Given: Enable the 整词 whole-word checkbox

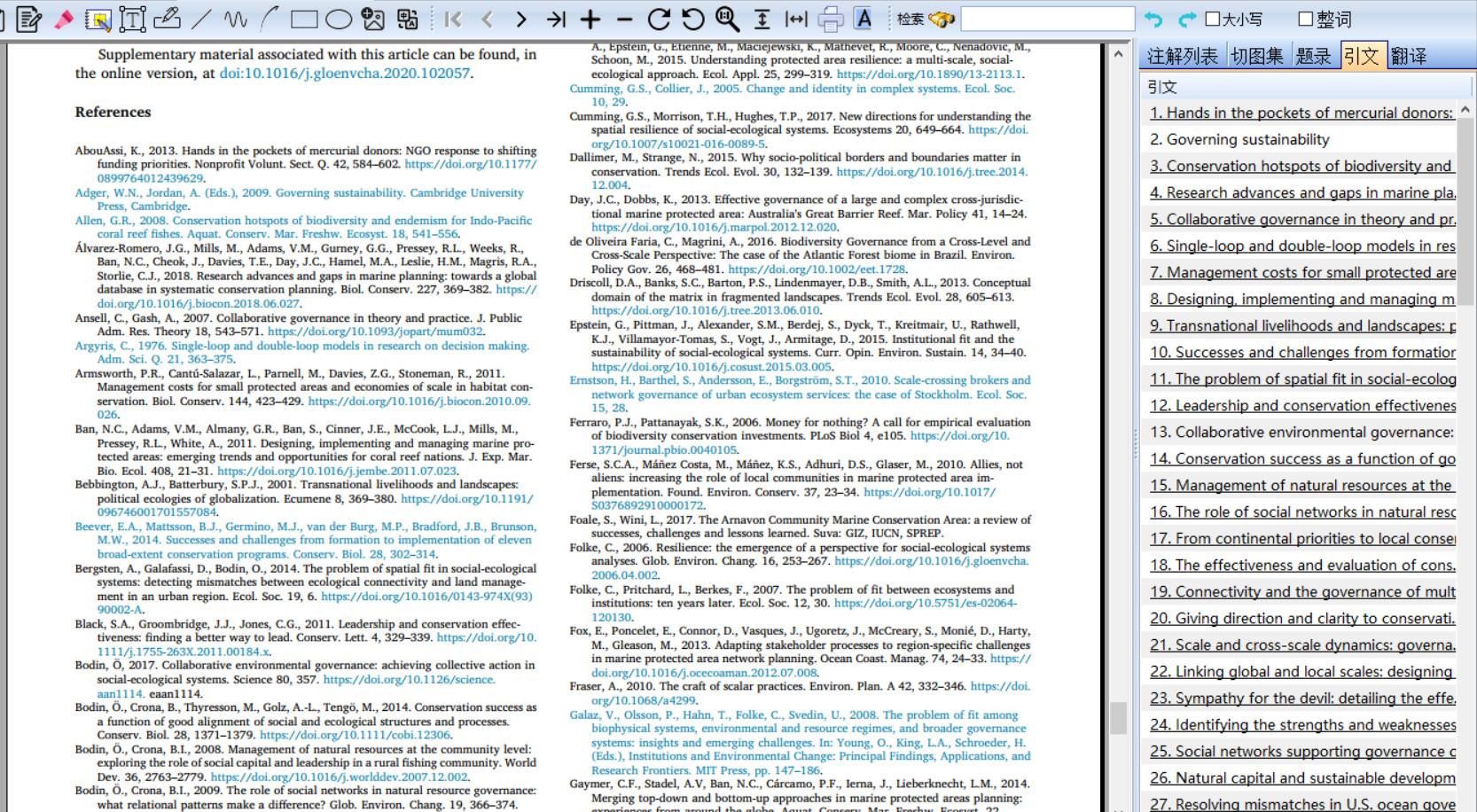Looking at the screenshot, I should pos(1306,19).
